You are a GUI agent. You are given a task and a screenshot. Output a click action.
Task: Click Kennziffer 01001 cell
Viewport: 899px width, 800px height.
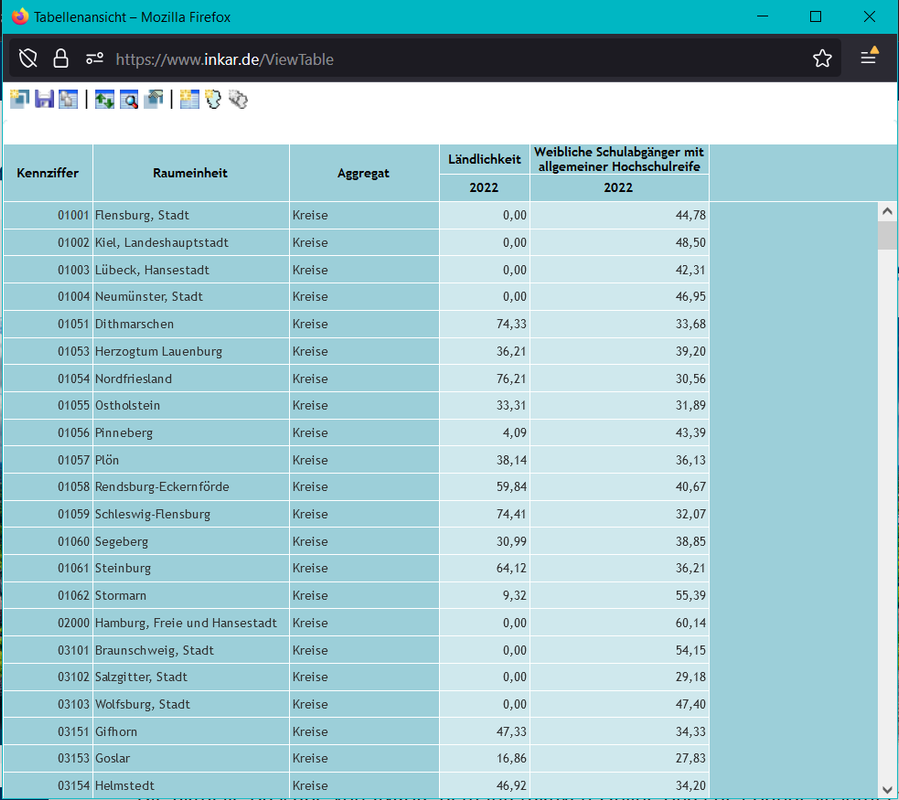click(x=48, y=215)
